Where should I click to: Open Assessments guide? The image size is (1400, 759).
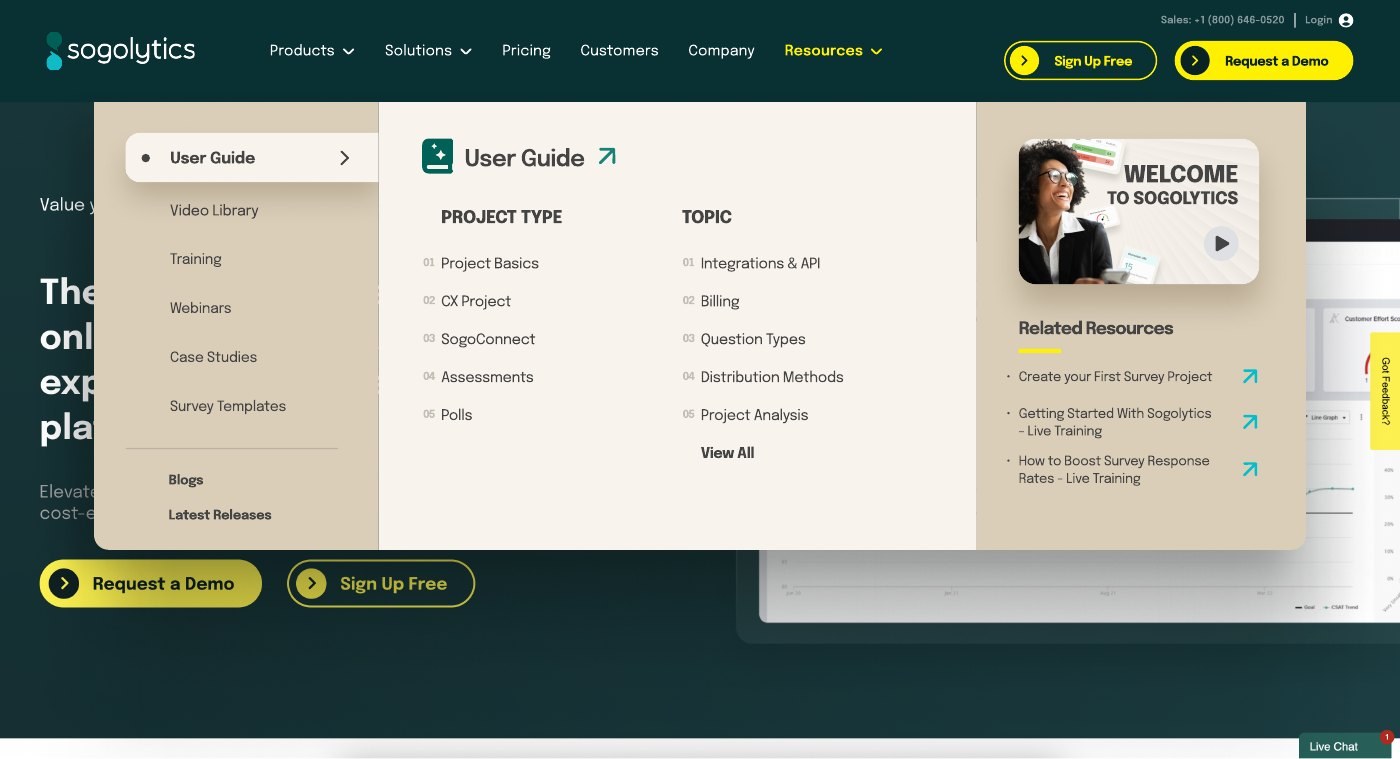[x=487, y=377]
